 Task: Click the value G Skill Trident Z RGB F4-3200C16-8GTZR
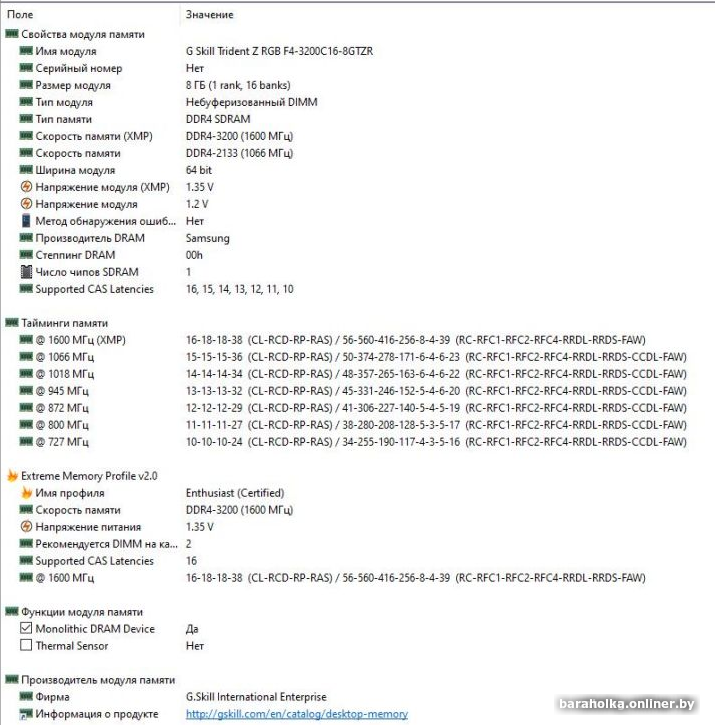279,51
